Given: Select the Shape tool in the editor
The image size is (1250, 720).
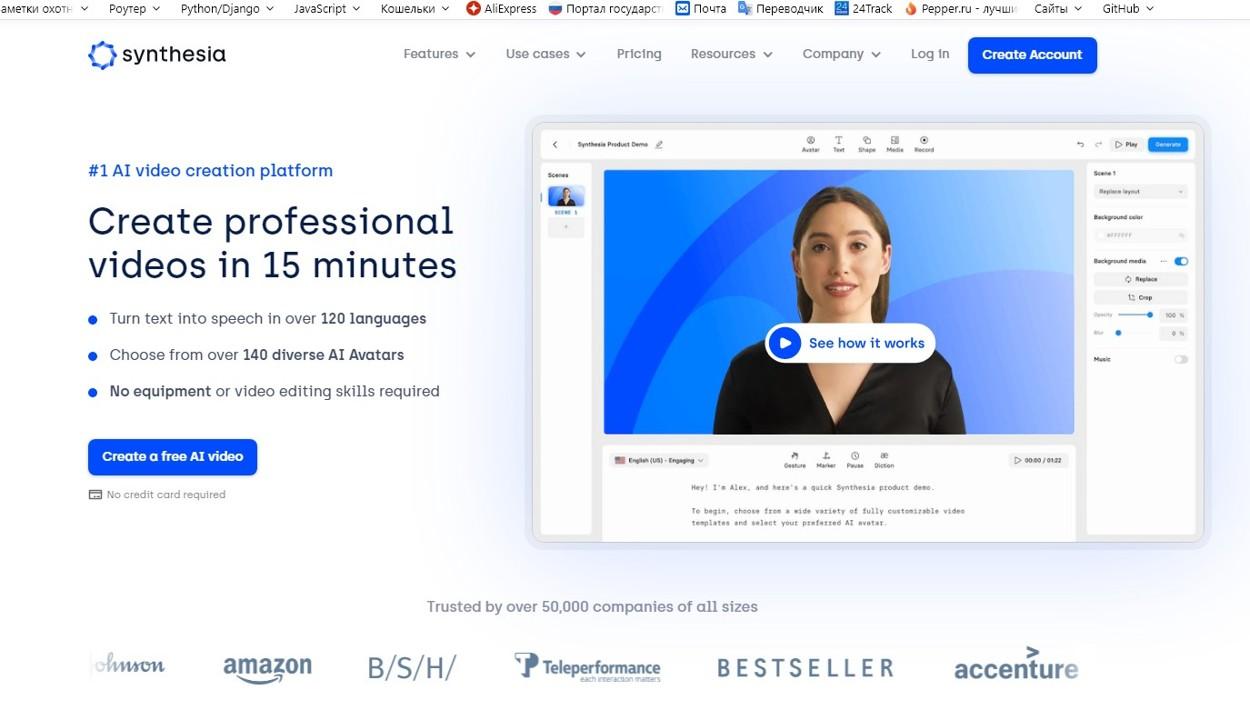Looking at the screenshot, I should [866, 144].
